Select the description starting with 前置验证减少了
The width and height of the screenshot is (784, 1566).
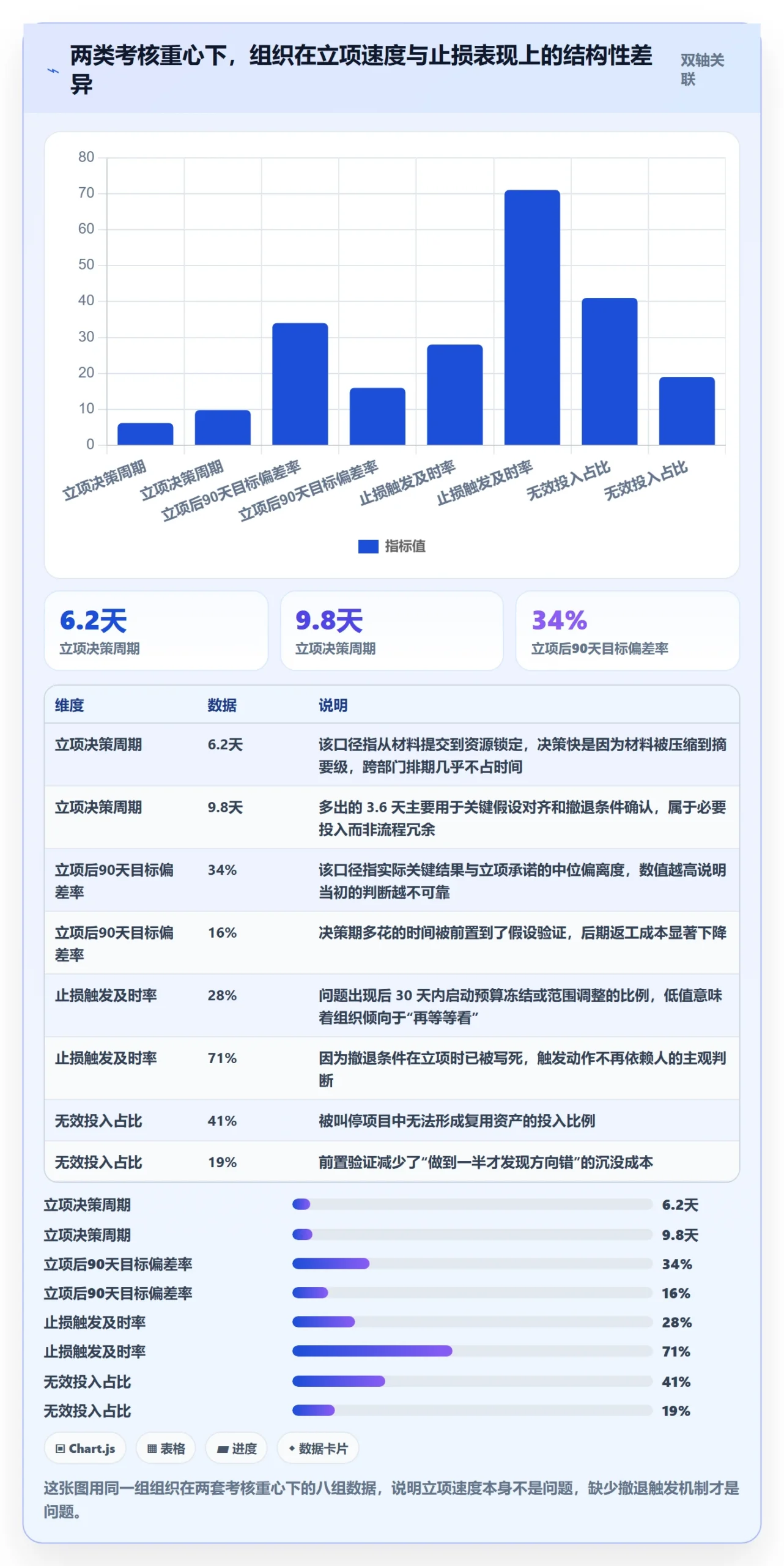coord(486,1162)
